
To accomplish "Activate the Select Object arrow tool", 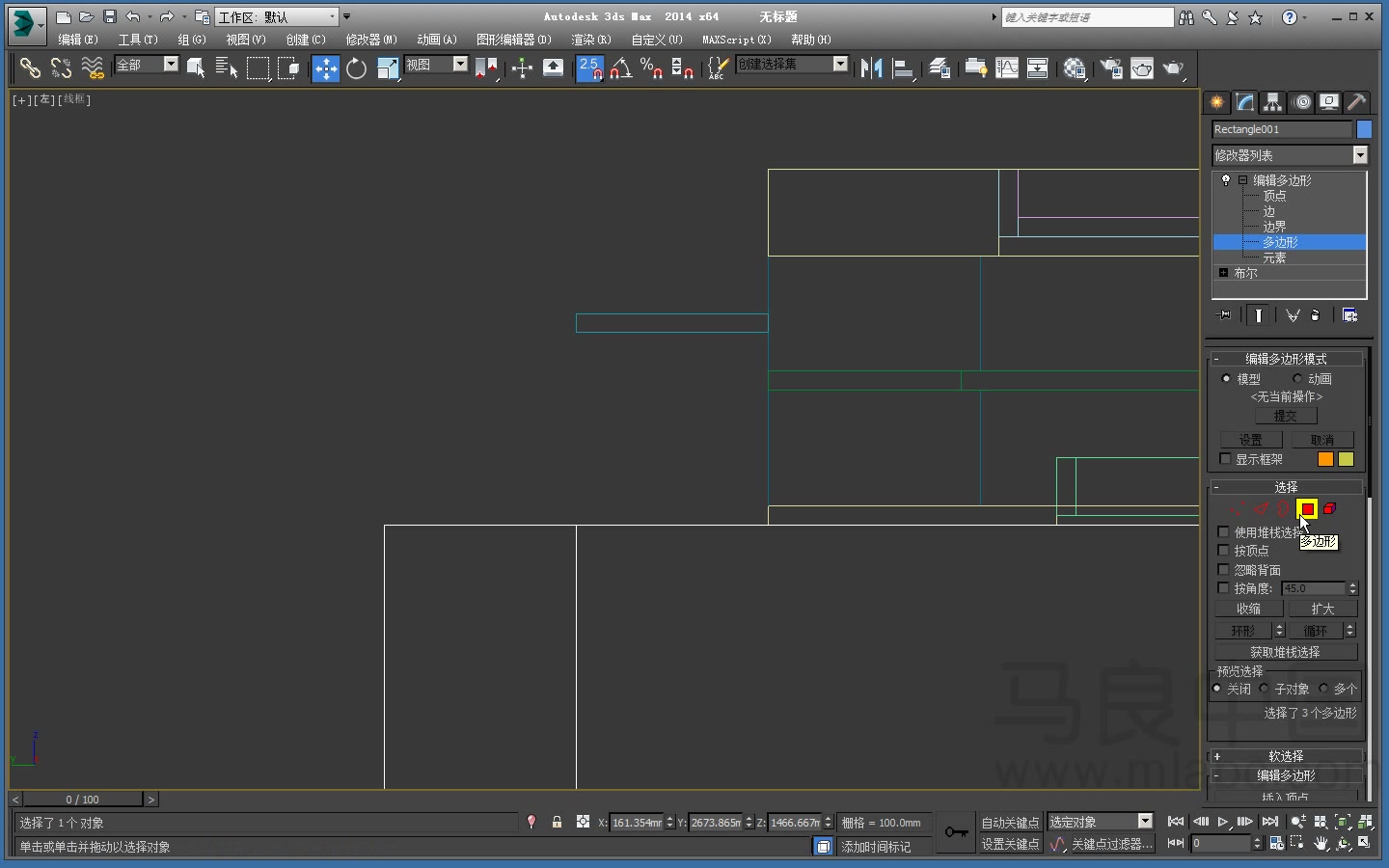I will [196, 68].
